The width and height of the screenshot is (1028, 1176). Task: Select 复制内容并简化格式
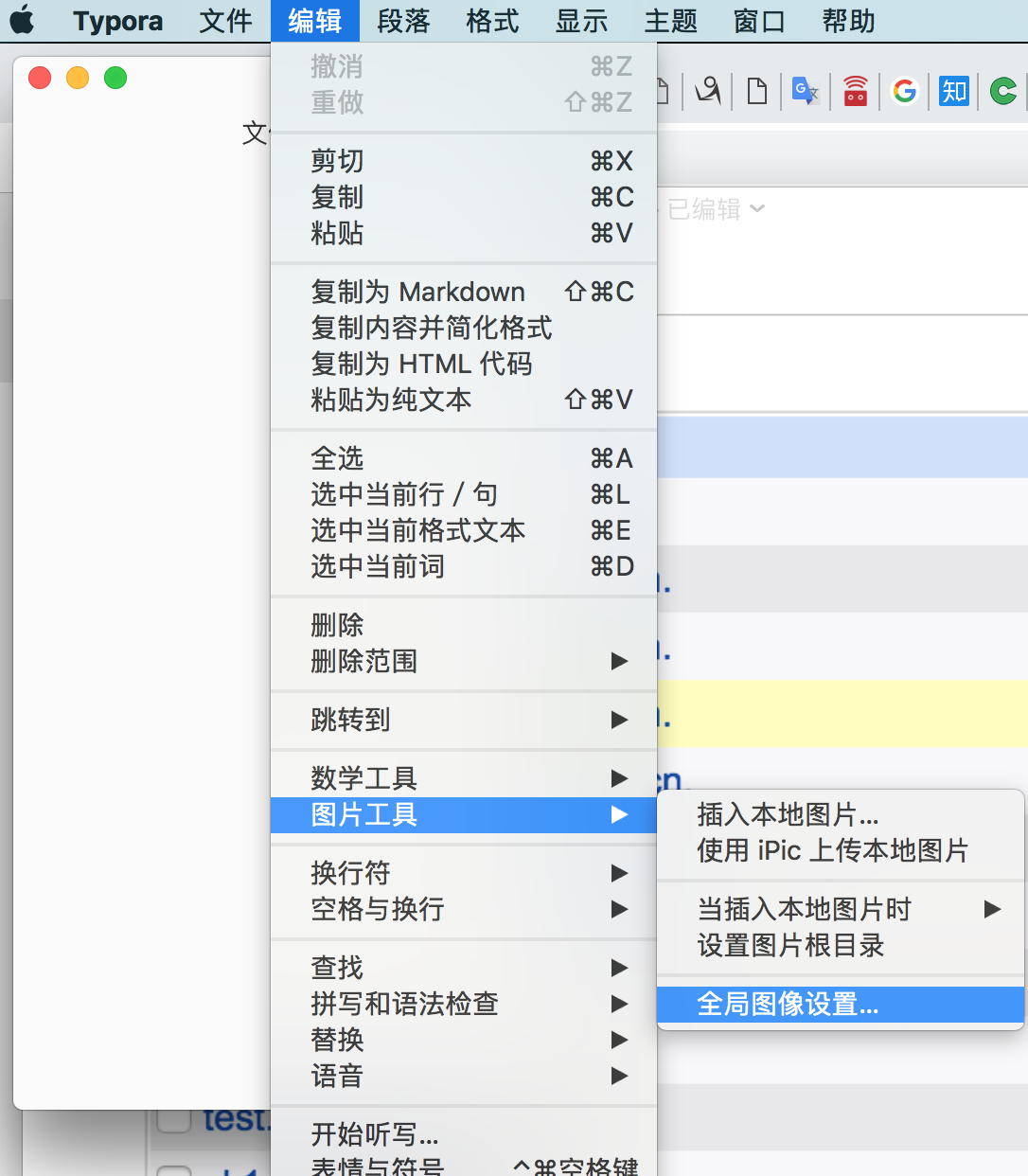(464, 328)
